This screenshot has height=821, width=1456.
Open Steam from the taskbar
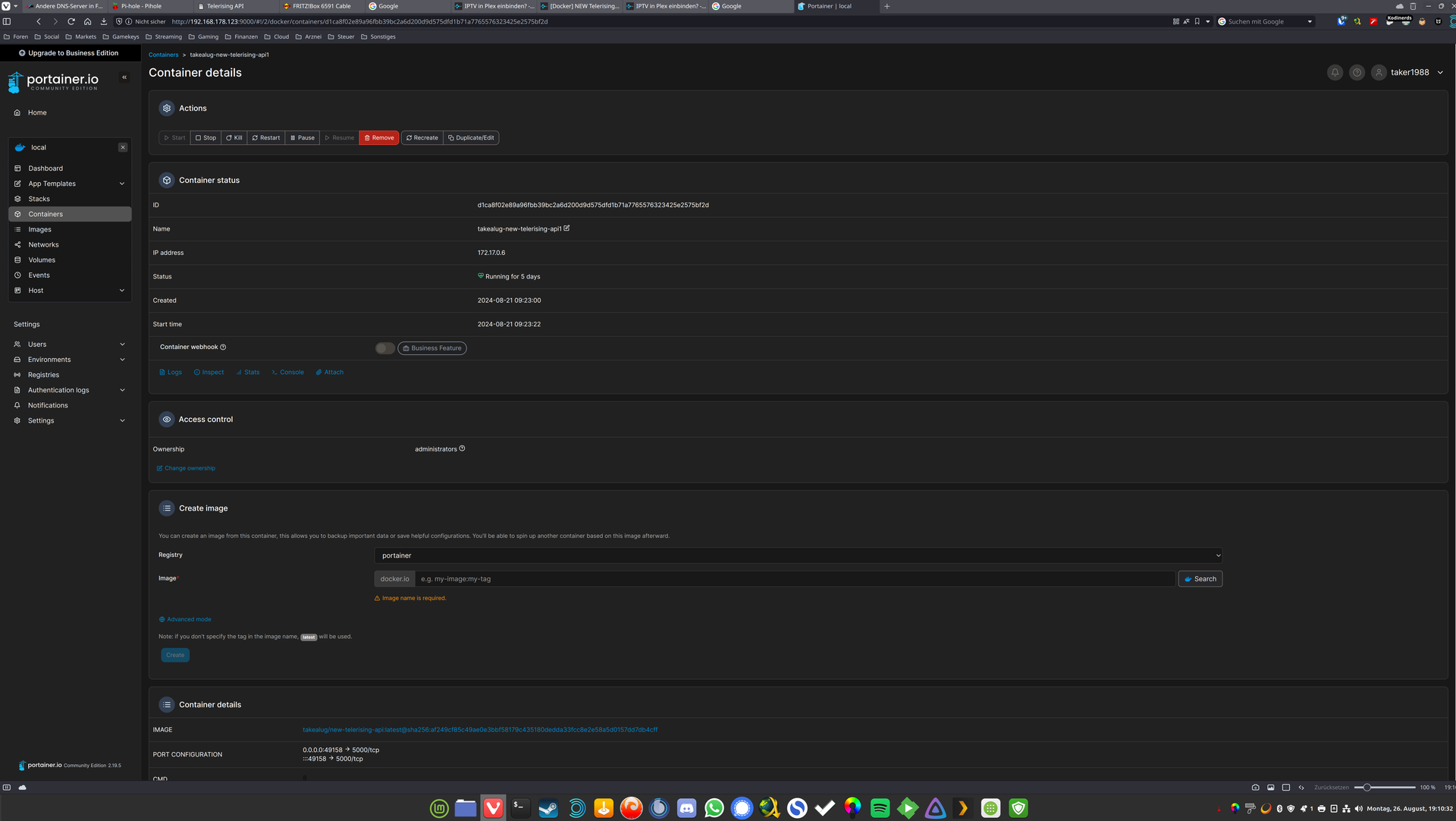[x=548, y=808]
